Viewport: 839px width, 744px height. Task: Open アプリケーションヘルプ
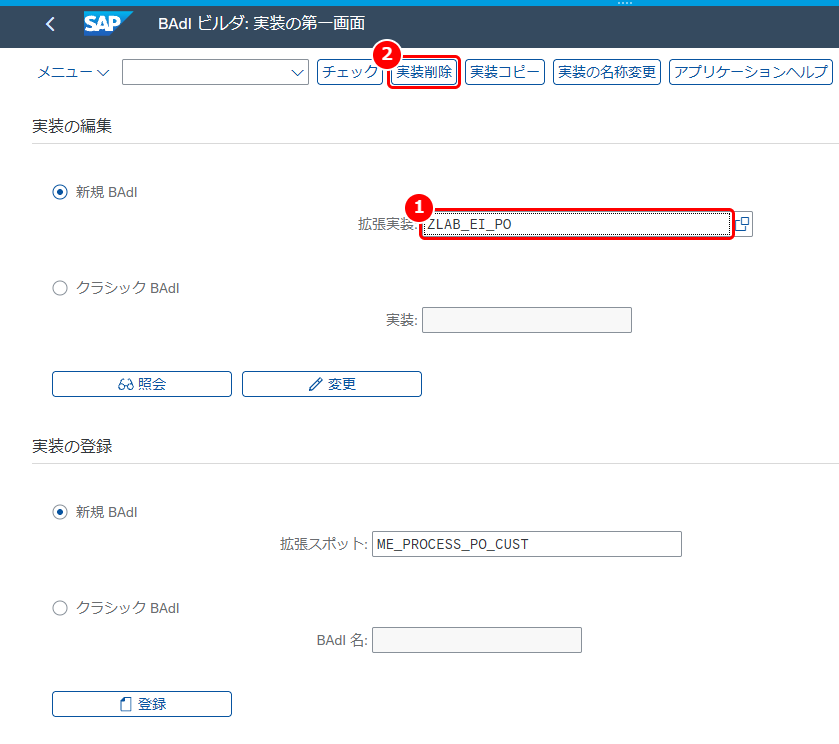751,72
